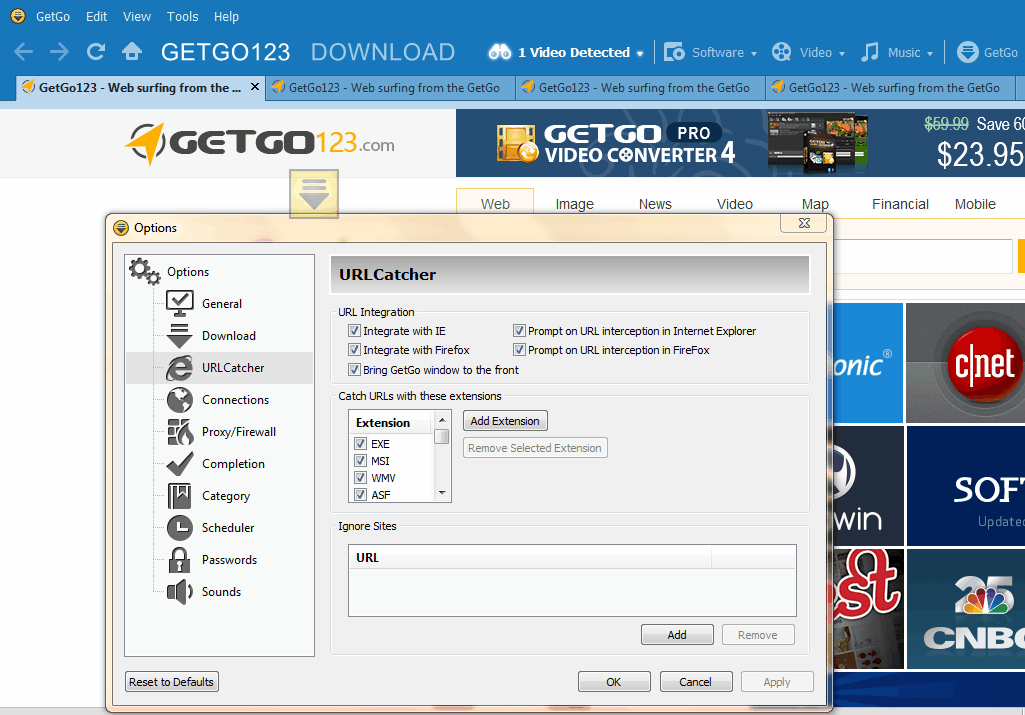Expand the Music dropdown arrow
The image size is (1025, 715).
(x=930, y=54)
